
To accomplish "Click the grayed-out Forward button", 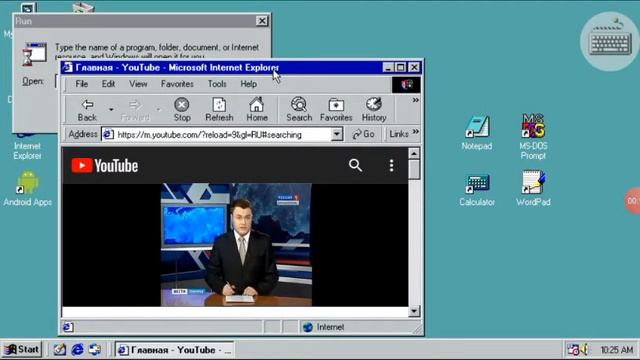I will click(135, 109).
